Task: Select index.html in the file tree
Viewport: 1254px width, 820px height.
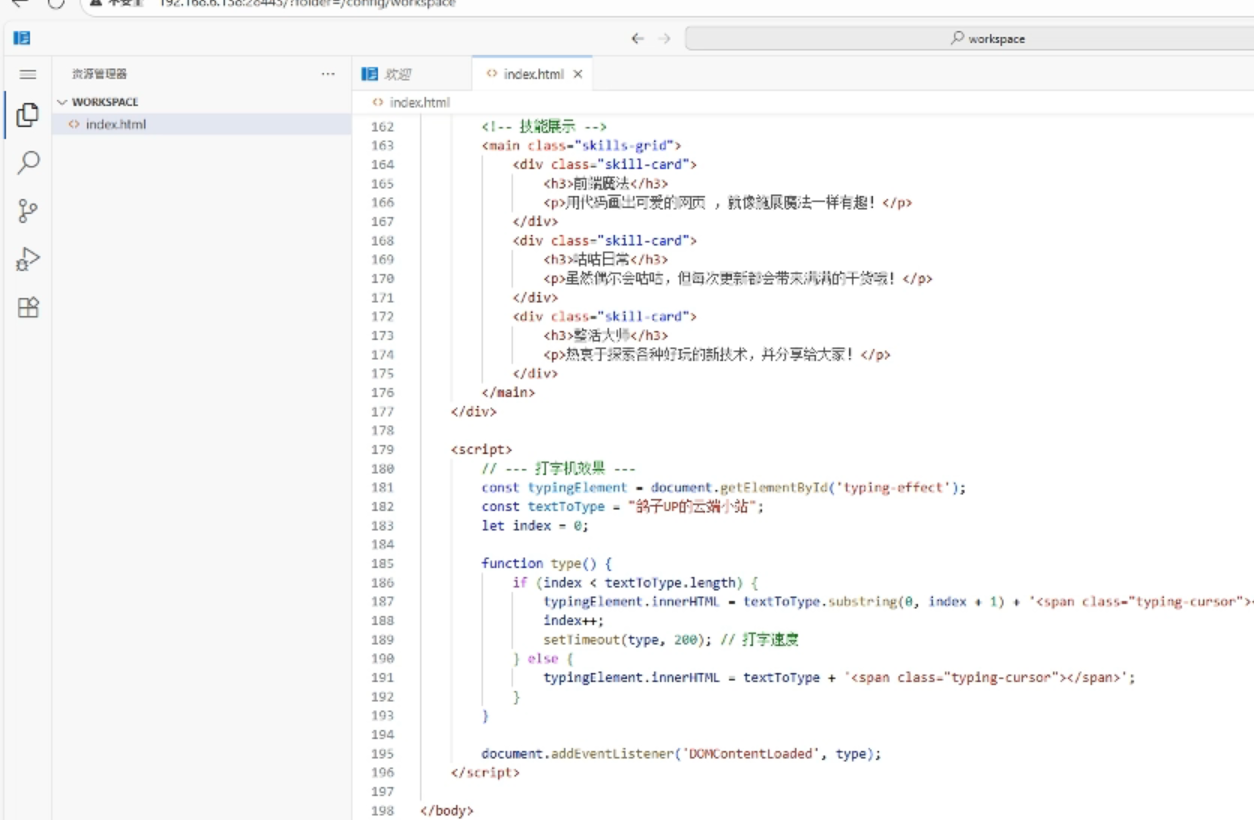Action: click(x=116, y=124)
